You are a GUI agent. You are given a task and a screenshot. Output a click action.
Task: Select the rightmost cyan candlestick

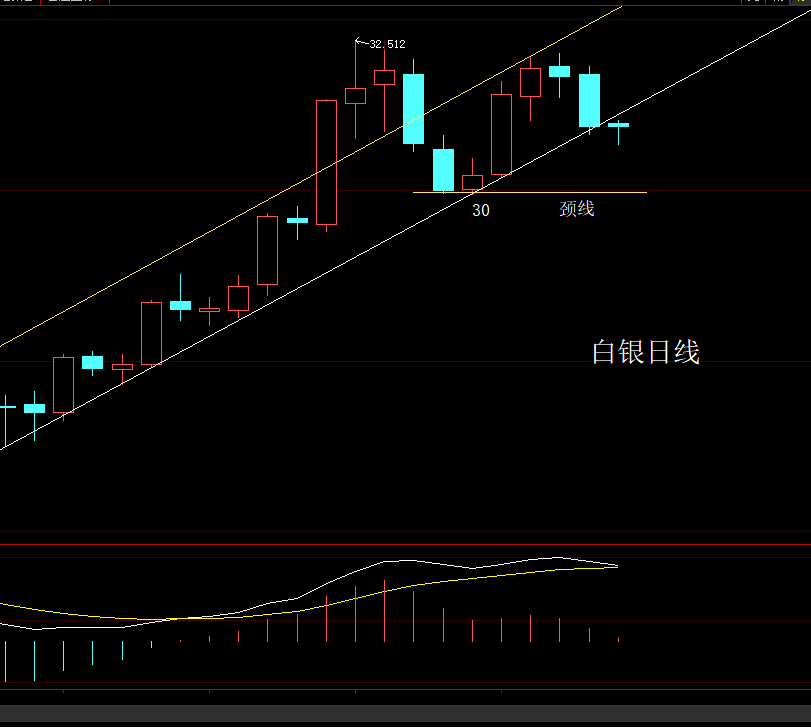click(x=618, y=126)
